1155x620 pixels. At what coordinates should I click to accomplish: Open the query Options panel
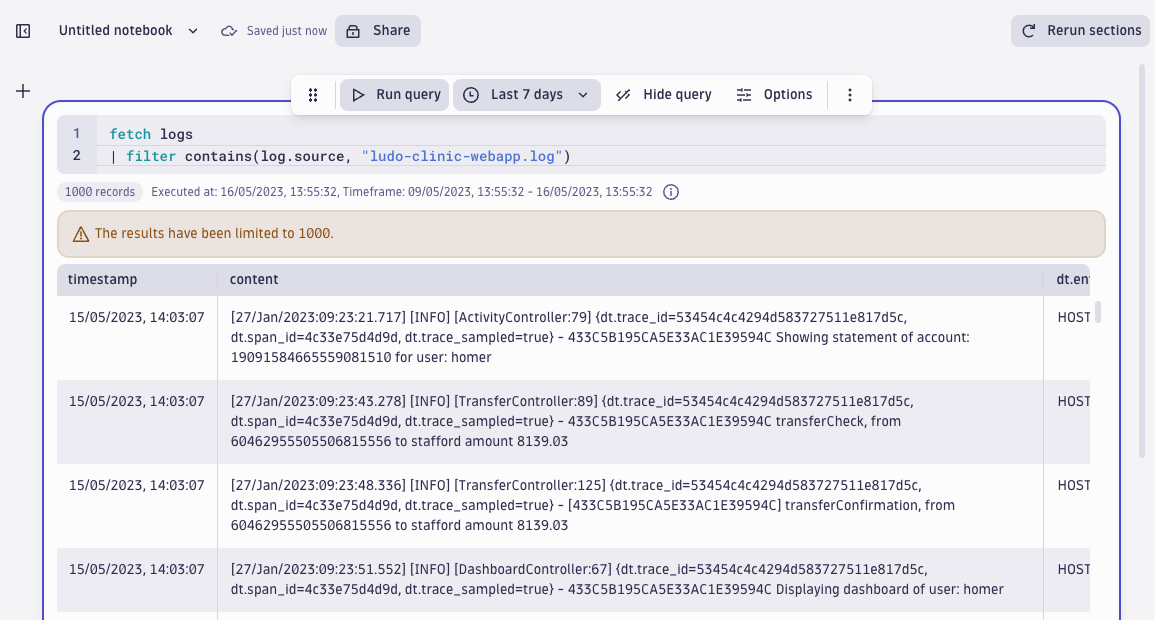click(x=775, y=94)
